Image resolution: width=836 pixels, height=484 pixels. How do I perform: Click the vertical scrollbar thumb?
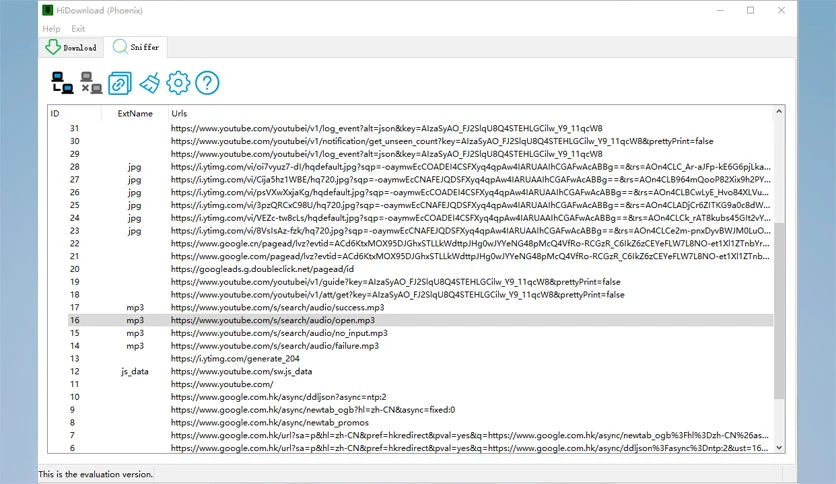[x=779, y=311]
